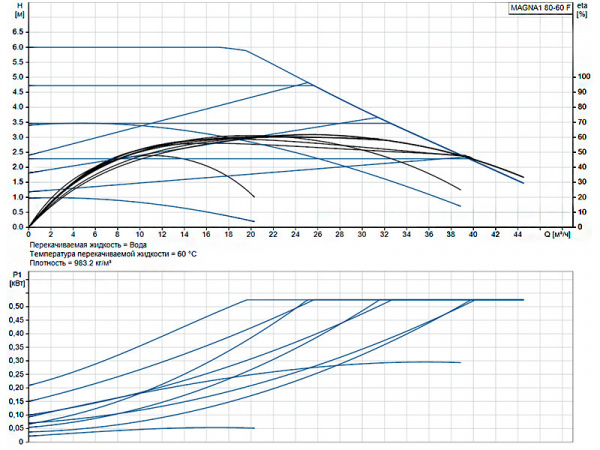This screenshot has width=600, height=450.
Task: Click the eta [%] efficiency axis title
Action: click(x=586, y=12)
